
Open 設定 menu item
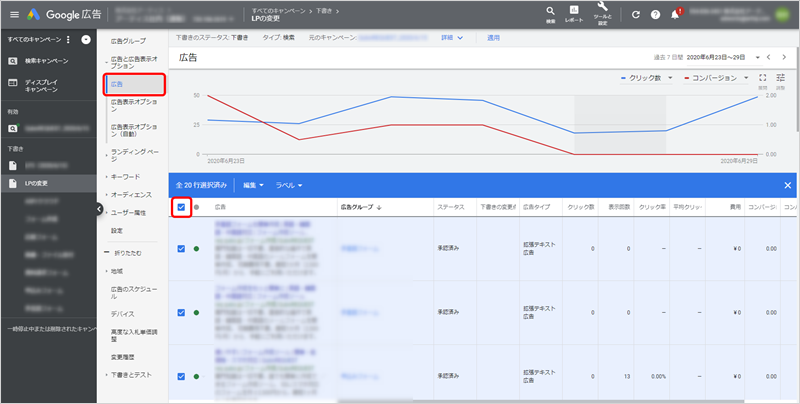pyautogui.click(x=117, y=231)
